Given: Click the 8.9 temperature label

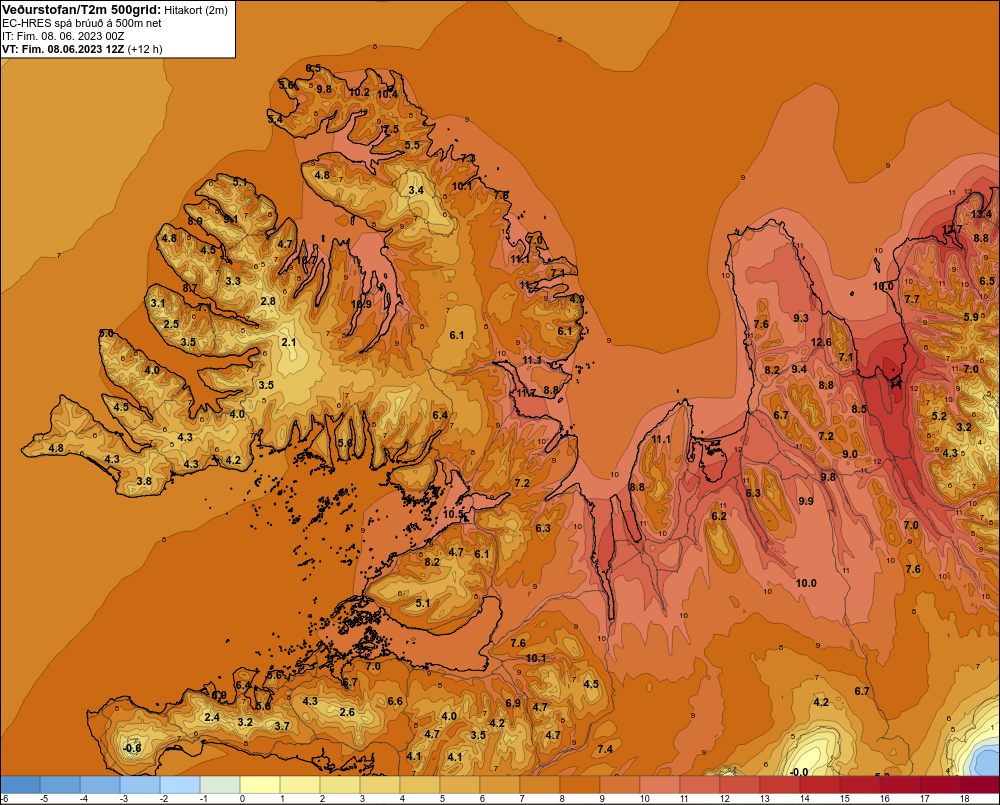Looking at the screenshot, I should point(195,221).
